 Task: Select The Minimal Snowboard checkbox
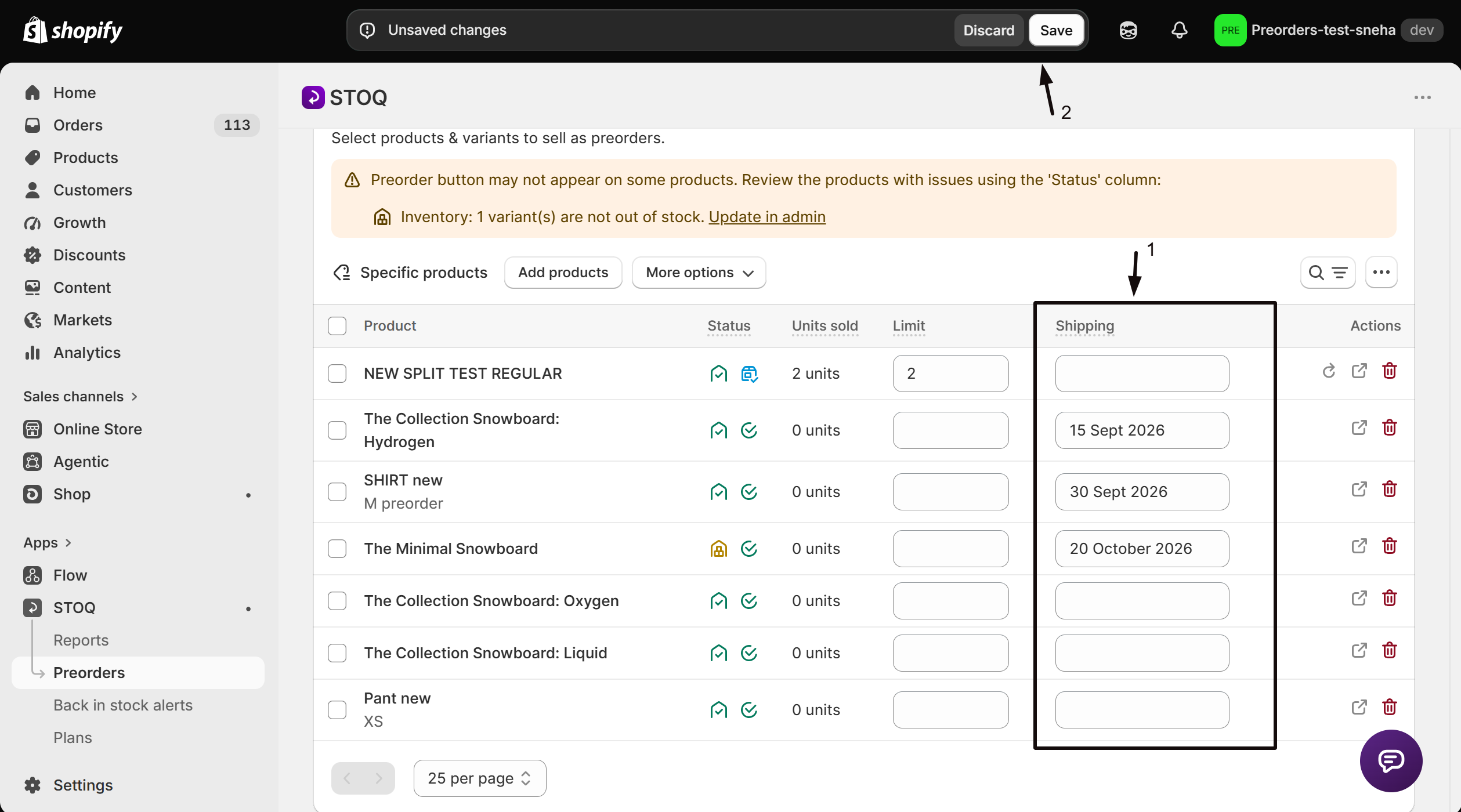(x=337, y=549)
